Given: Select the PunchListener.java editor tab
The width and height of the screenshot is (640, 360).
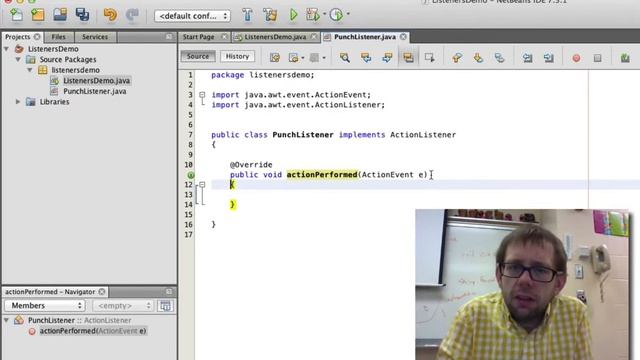Looking at the screenshot, I should [365, 37].
